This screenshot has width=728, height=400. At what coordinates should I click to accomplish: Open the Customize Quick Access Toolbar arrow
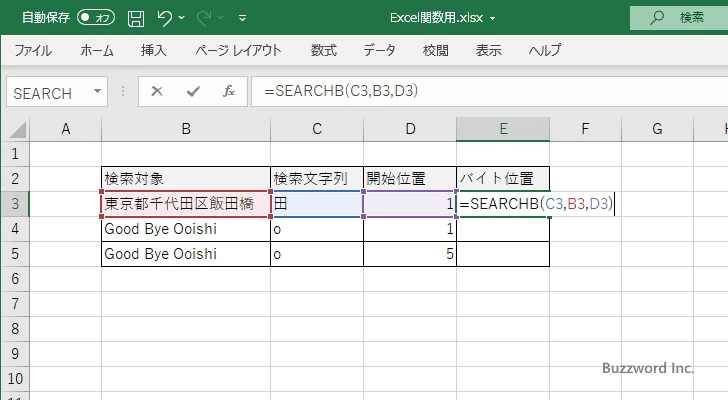(x=242, y=18)
